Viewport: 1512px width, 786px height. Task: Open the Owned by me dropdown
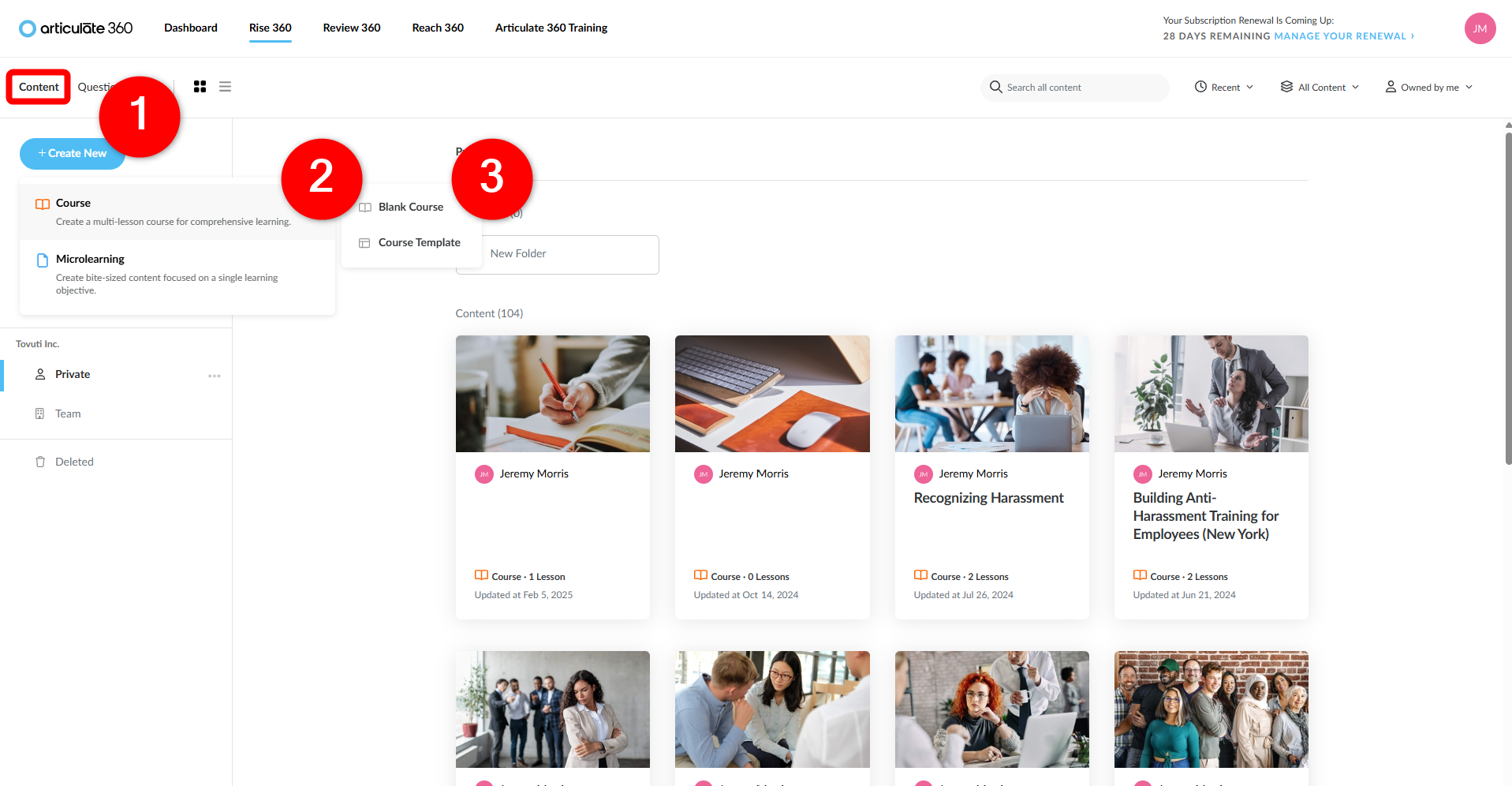1429,87
